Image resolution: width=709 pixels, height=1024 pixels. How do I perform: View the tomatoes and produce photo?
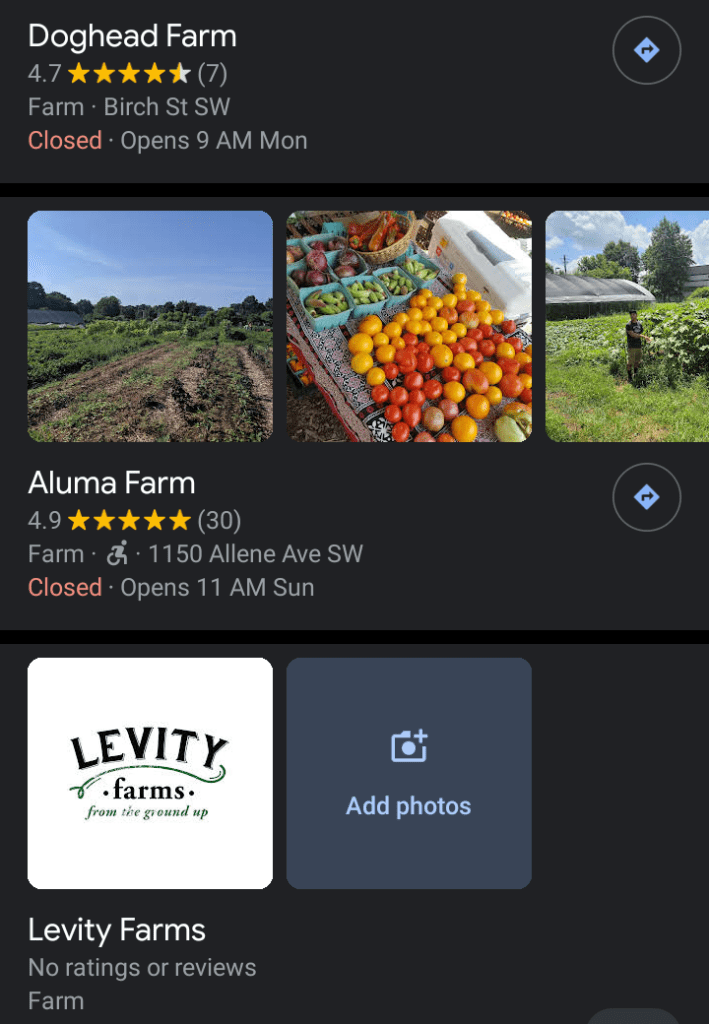[x=409, y=326]
